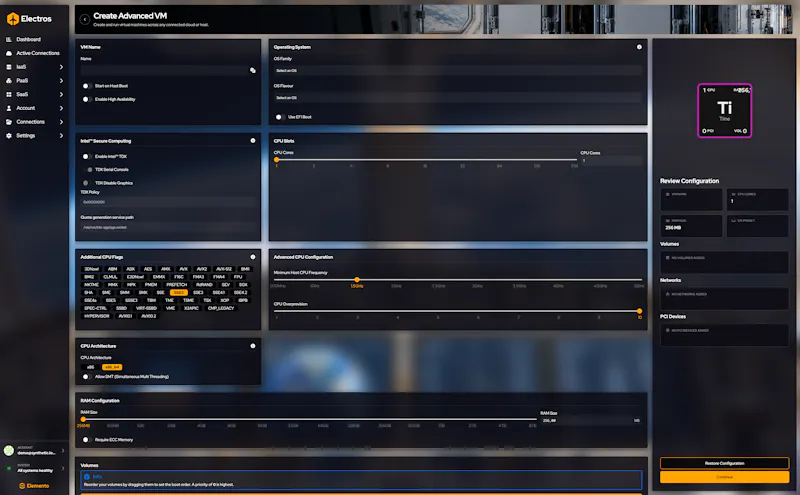
Task: Enable the SPEC-CTRL CPU flag
Action: point(95,308)
